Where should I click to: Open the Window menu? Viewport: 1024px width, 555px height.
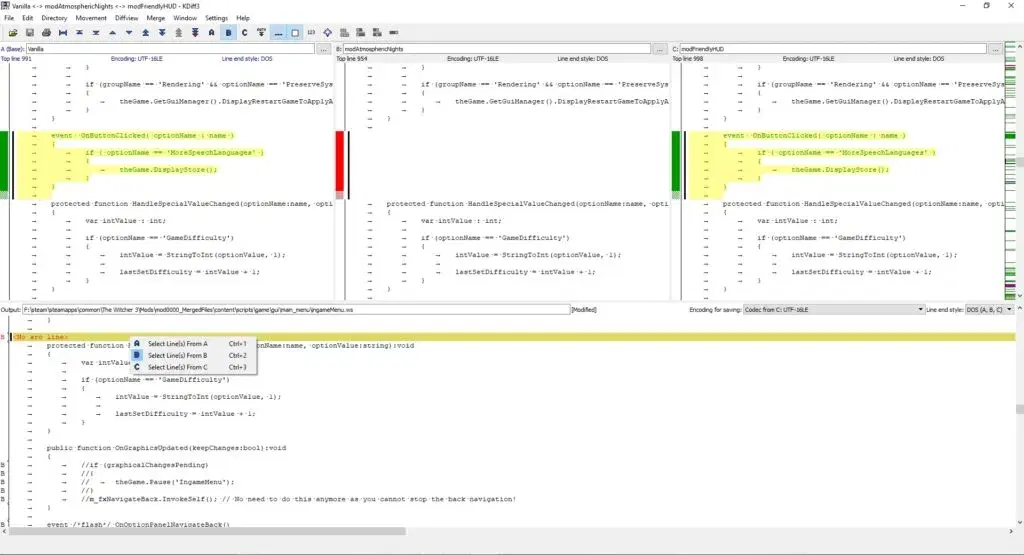(x=185, y=18)
